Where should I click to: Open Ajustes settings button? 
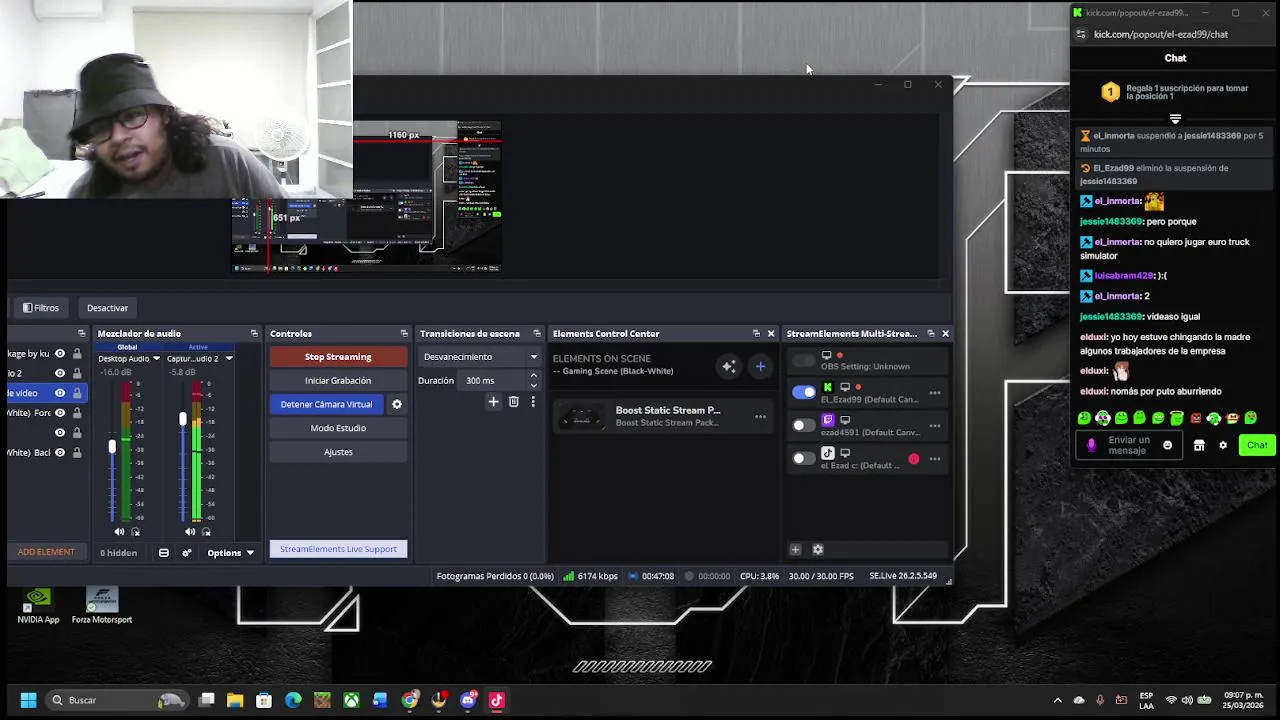pyautogui.click(x=338, y=452)
